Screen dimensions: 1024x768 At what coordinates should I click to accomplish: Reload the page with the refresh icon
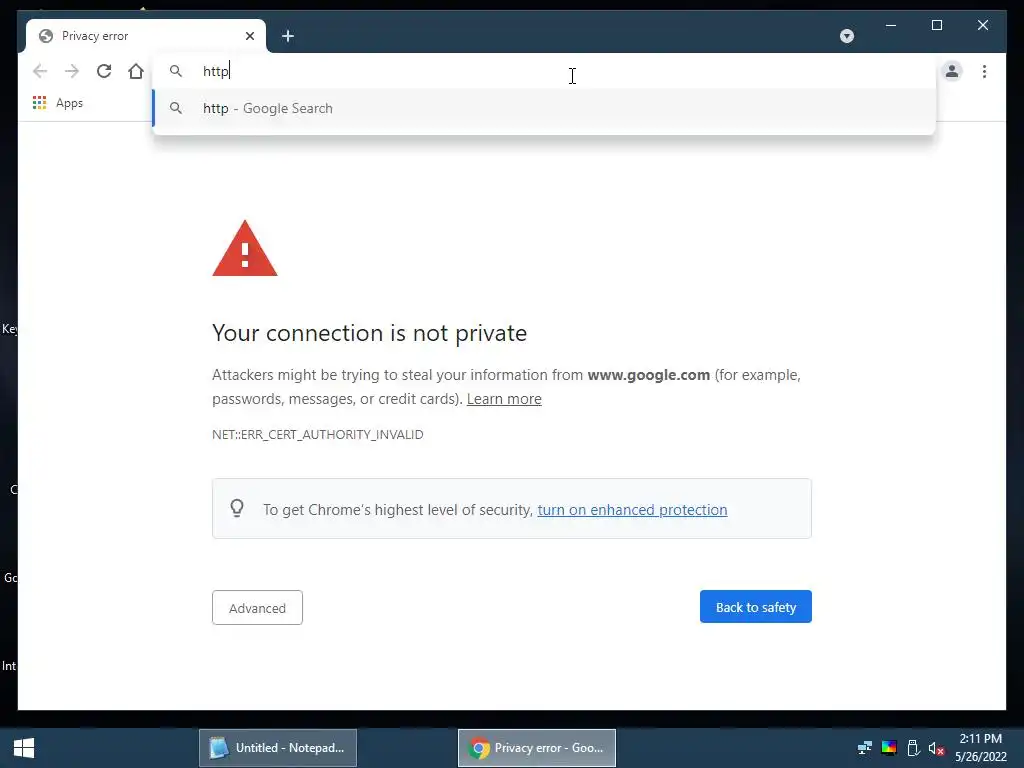104,71
